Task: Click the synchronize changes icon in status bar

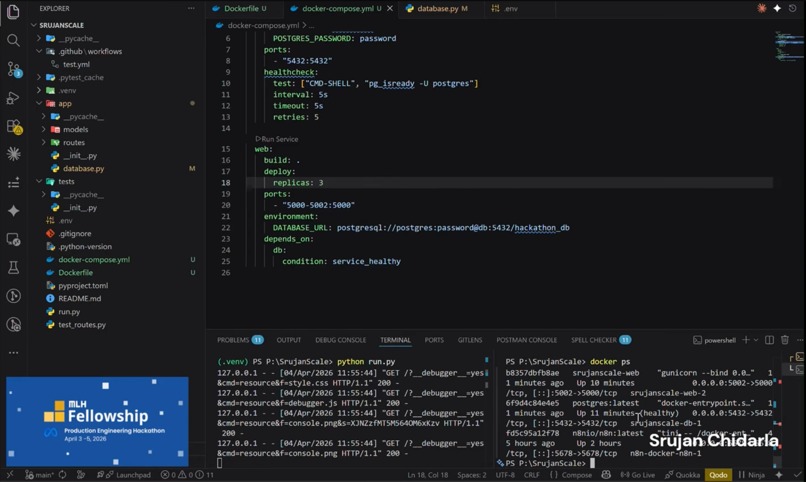Action: pyautogui.click(x=63, y=475)
